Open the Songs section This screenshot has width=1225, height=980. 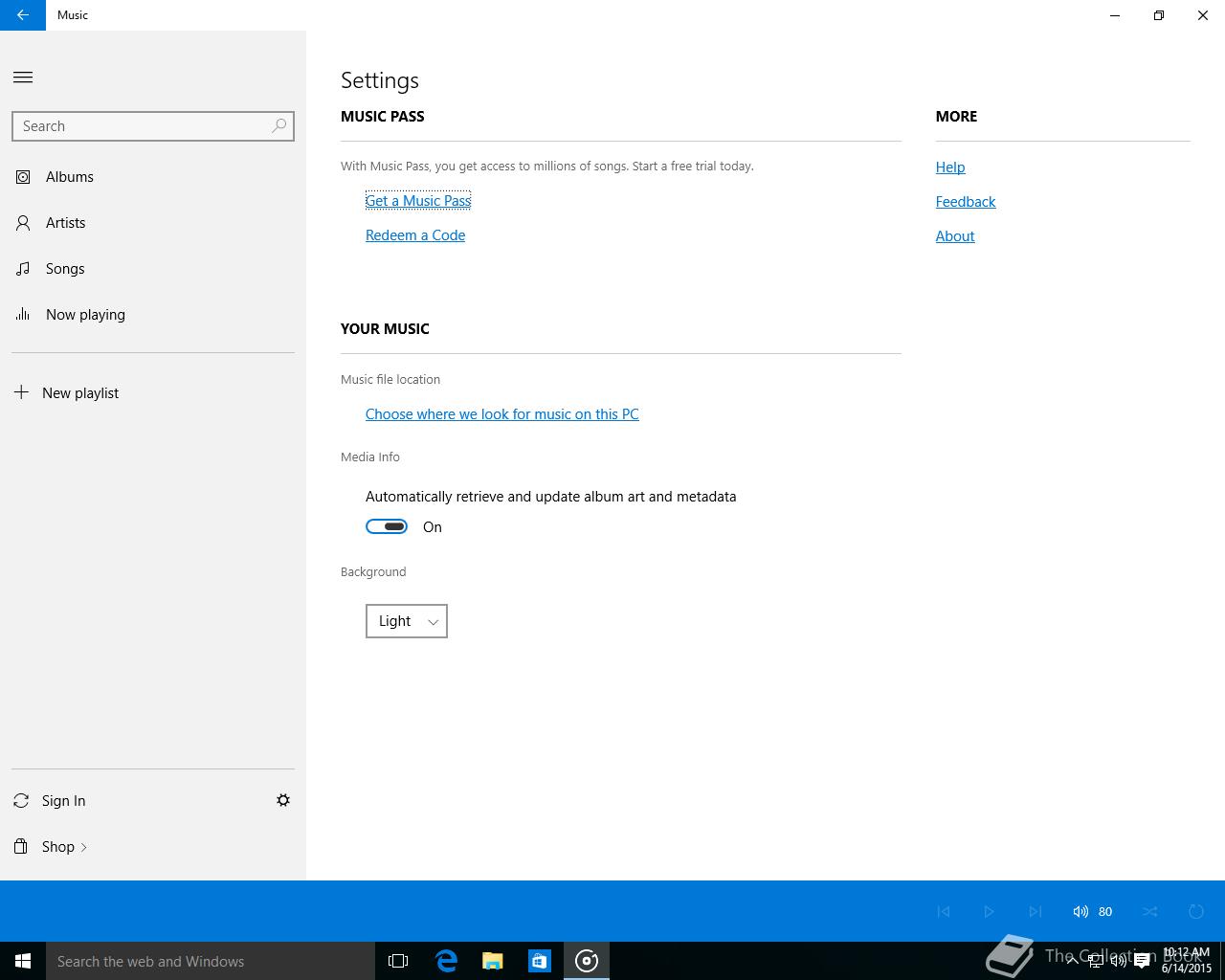pyautogui.click(x=153, y=268)
